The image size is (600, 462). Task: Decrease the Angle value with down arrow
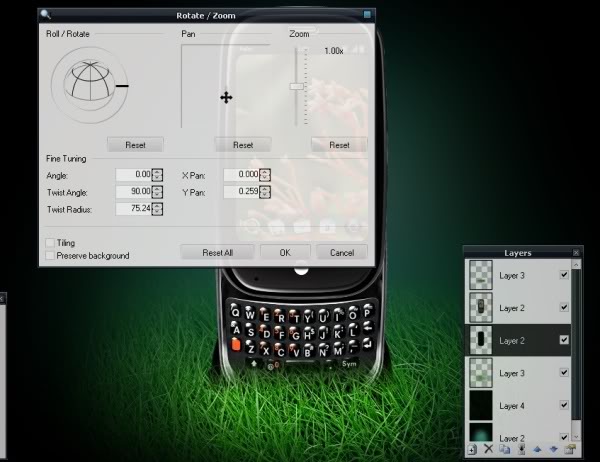click(x=157, y=178)
